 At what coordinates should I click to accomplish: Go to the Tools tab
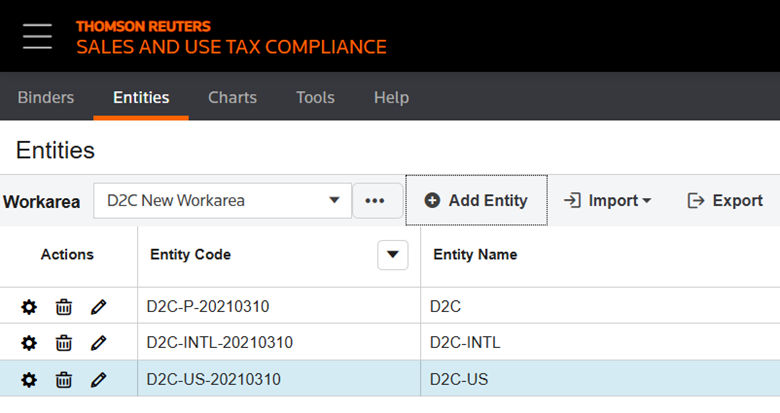coord(315,98)
